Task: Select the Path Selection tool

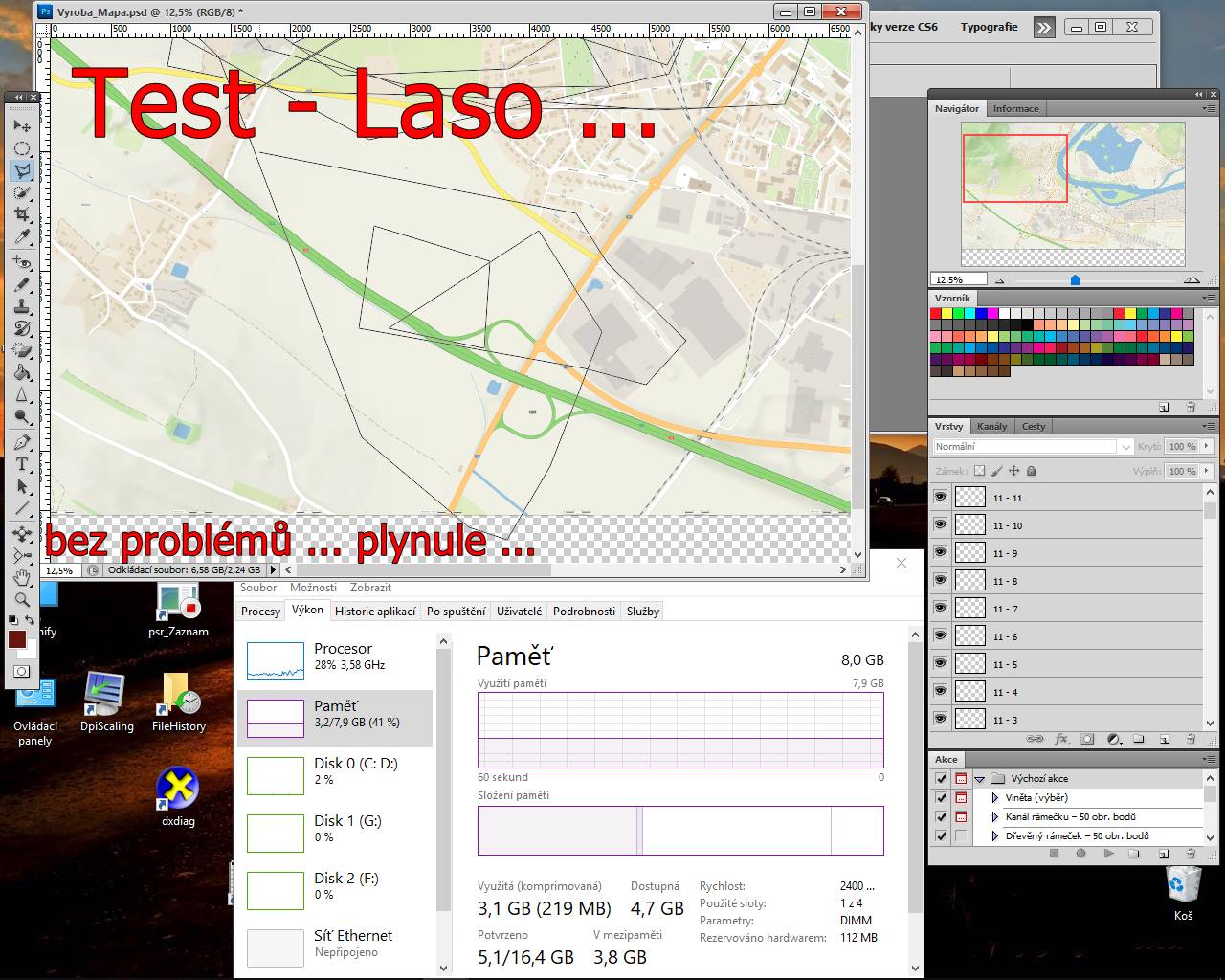Action: click(x=21, y=486)
